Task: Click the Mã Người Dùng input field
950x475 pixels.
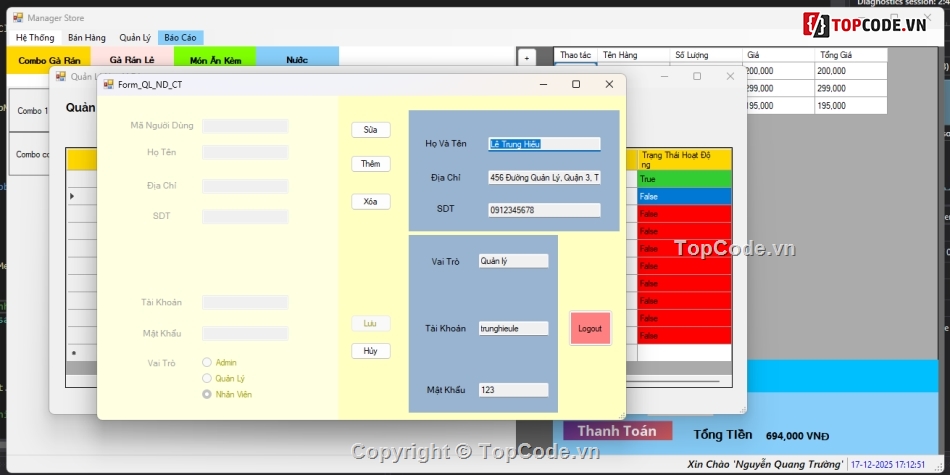Action: pyautogui.click(x=245, y=126)
